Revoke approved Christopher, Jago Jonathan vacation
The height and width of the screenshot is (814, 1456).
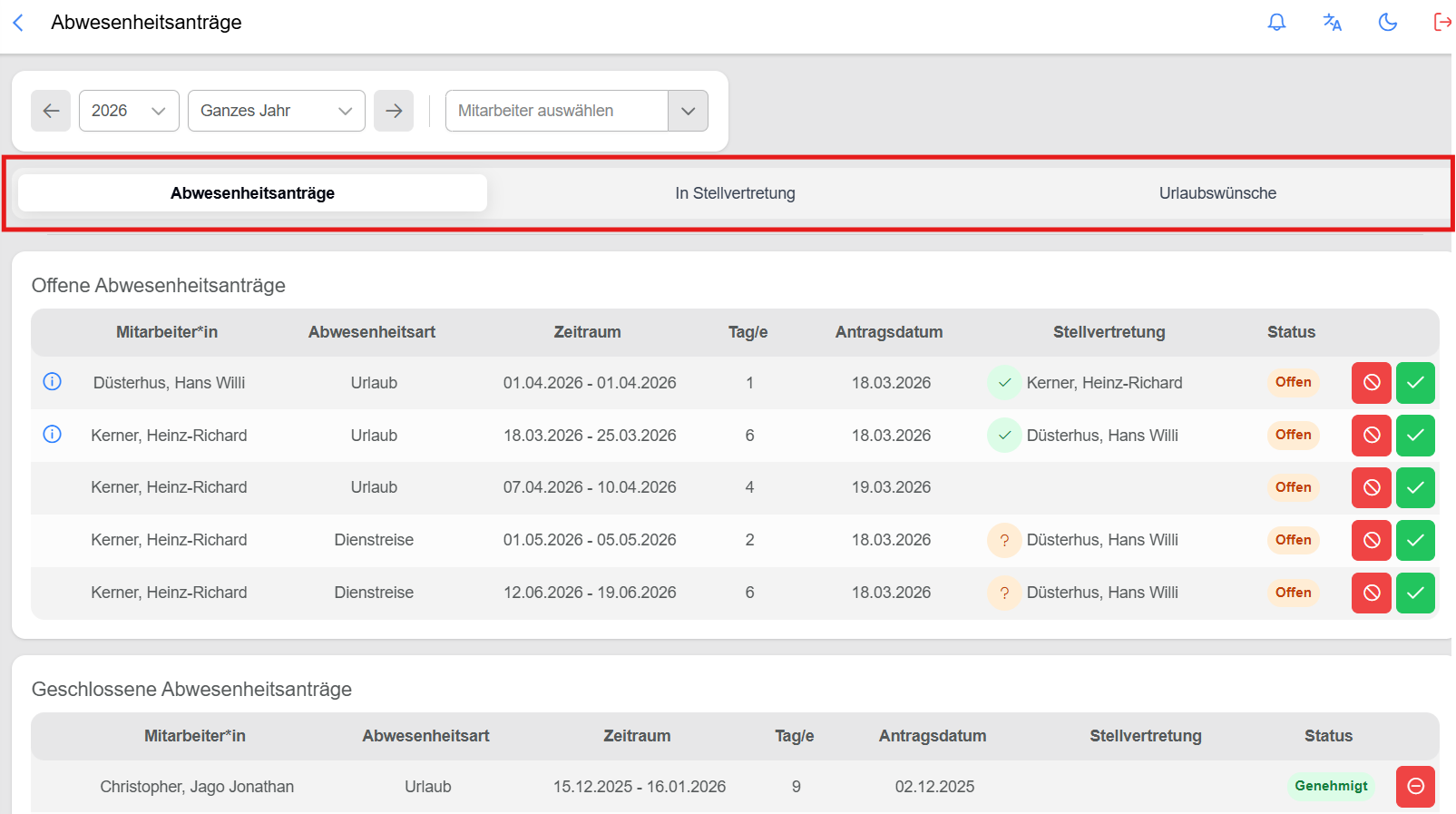[x=1414, y=787]
